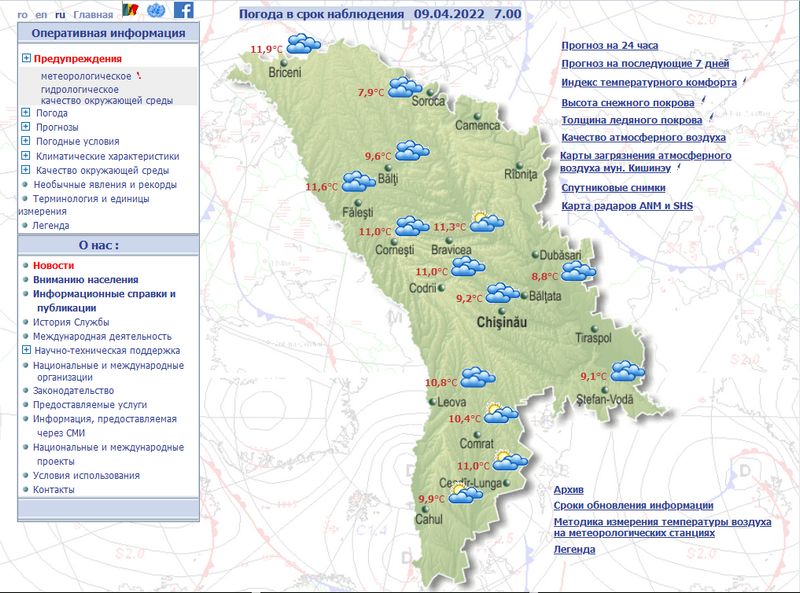The image size is (800, 593).
Task: Expand Климатические характеристики section
Action: tap(26, 155)
